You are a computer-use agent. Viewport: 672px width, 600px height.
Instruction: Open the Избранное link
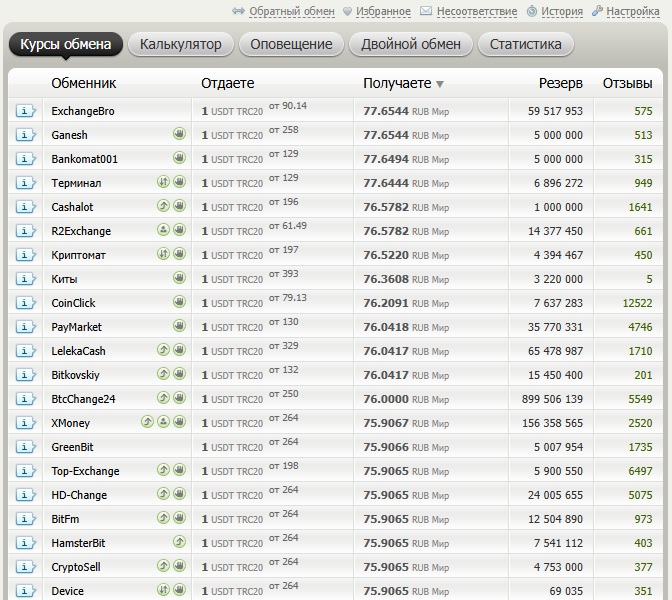[x=383, y=11]
